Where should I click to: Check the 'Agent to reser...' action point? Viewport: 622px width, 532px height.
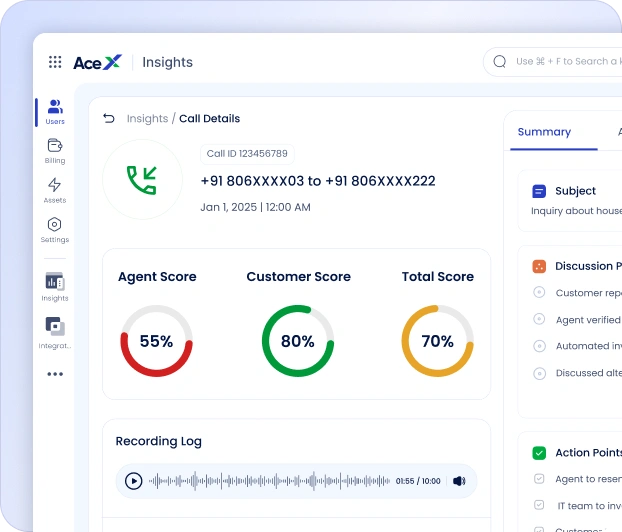[539, 479]
